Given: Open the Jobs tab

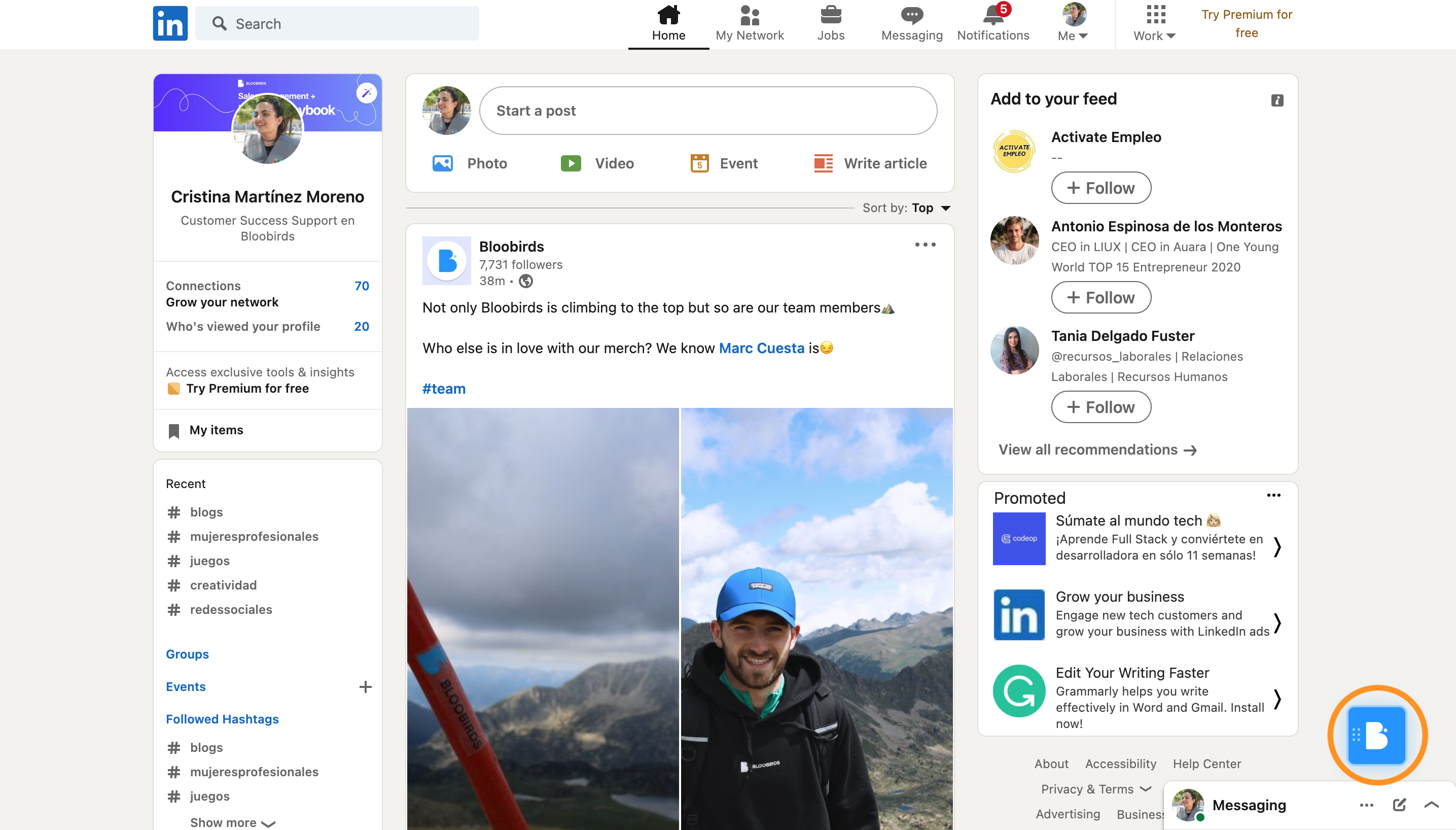Looking at the screenshot, I should point(831,24).
